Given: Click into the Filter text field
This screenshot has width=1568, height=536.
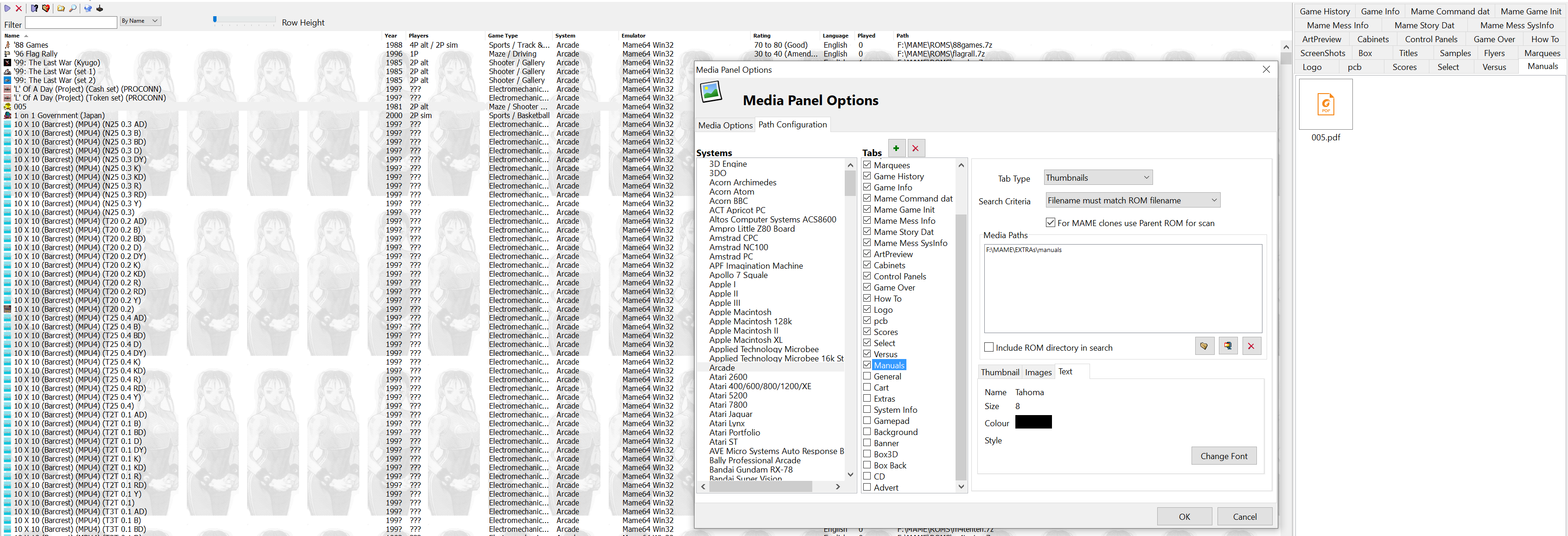Looking at the screenshot, I should (x=70, y=23).
